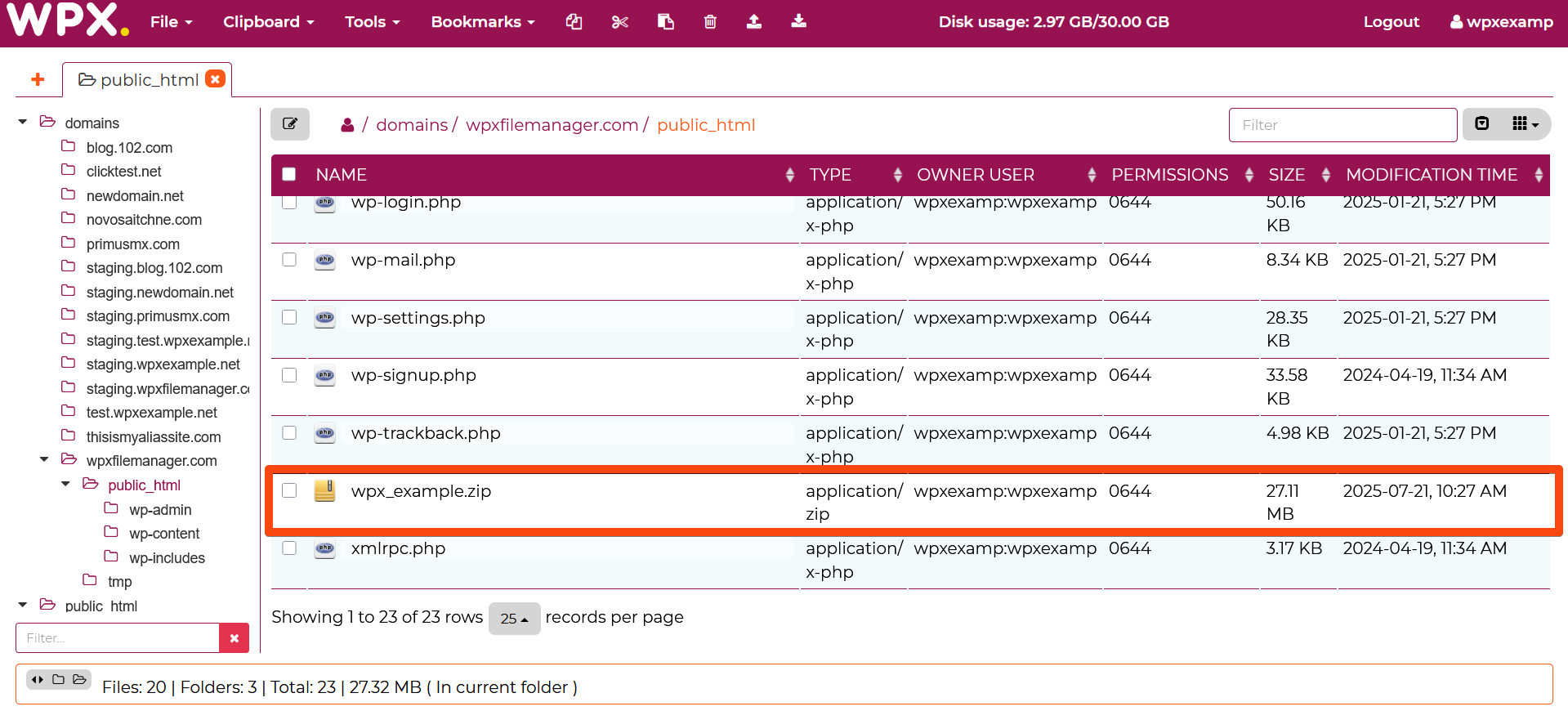This screenshot has width=1568, height=711.
Task: Go to domains in breadcrumb
Action: [x=412, y=125]
